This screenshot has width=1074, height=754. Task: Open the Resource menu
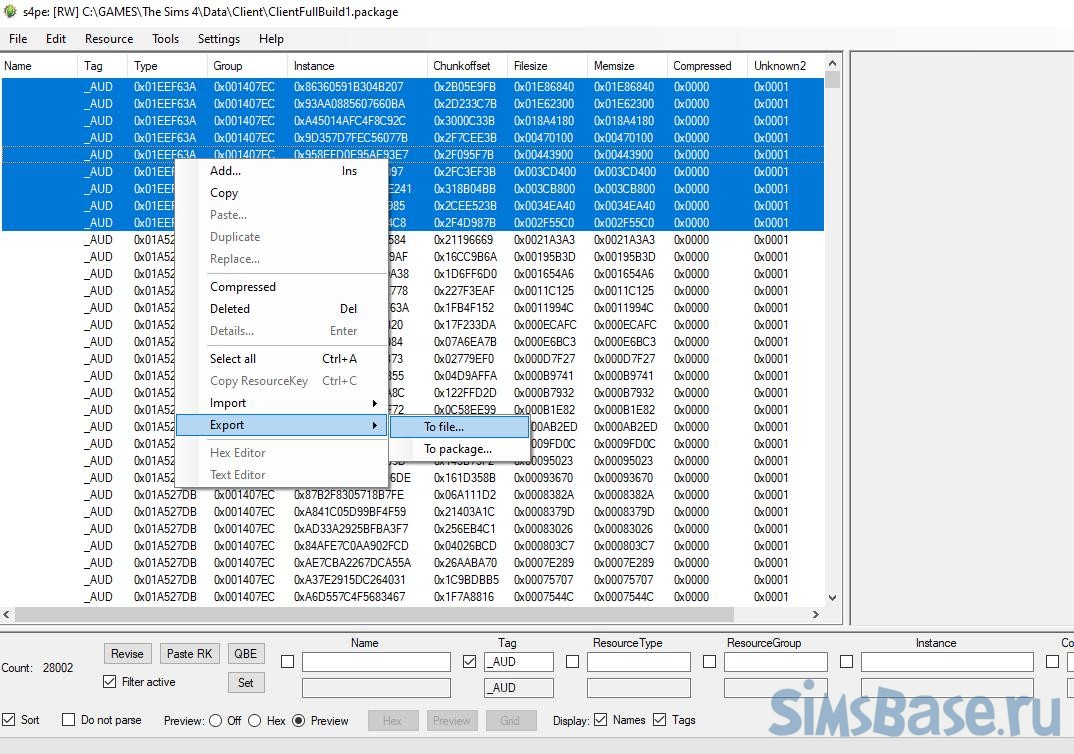click(x=109, y=39)
